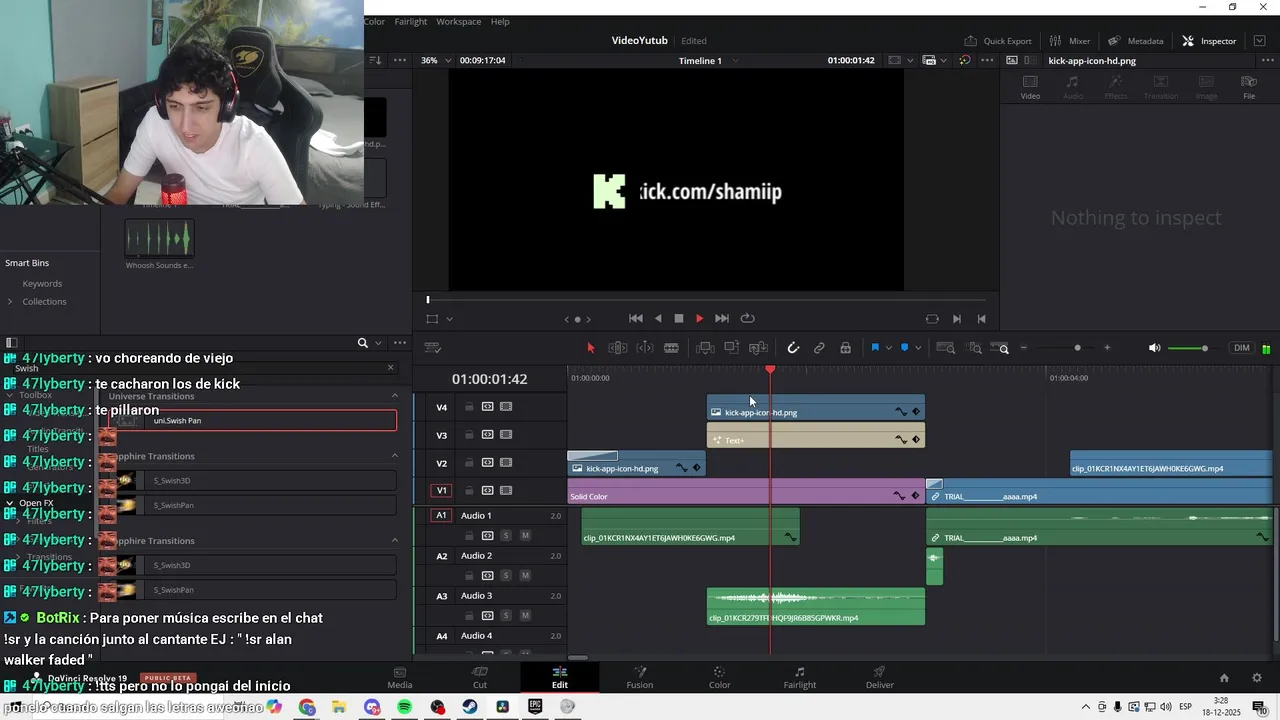Expand the Collections smart bin

coord(10,302)
